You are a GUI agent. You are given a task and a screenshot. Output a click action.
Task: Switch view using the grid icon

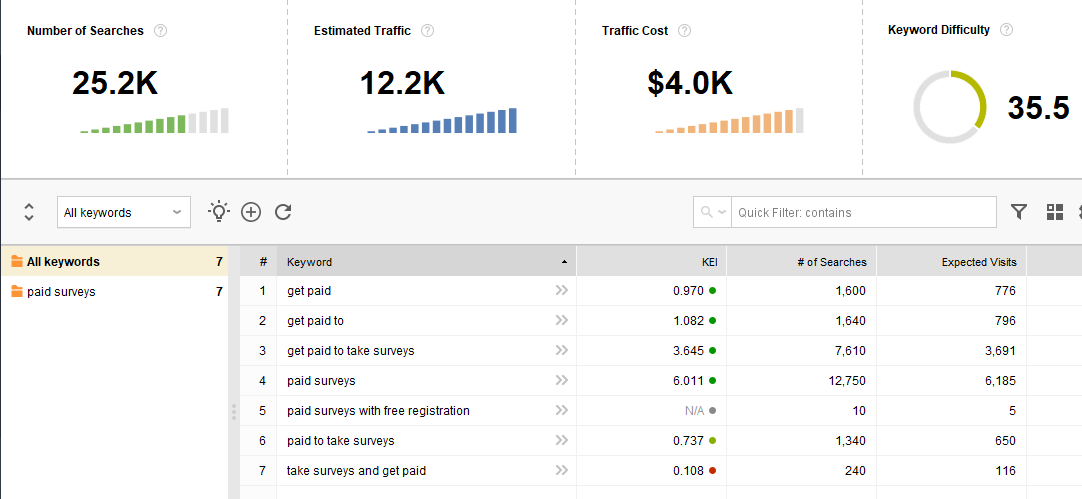[x=1054, y=212]
